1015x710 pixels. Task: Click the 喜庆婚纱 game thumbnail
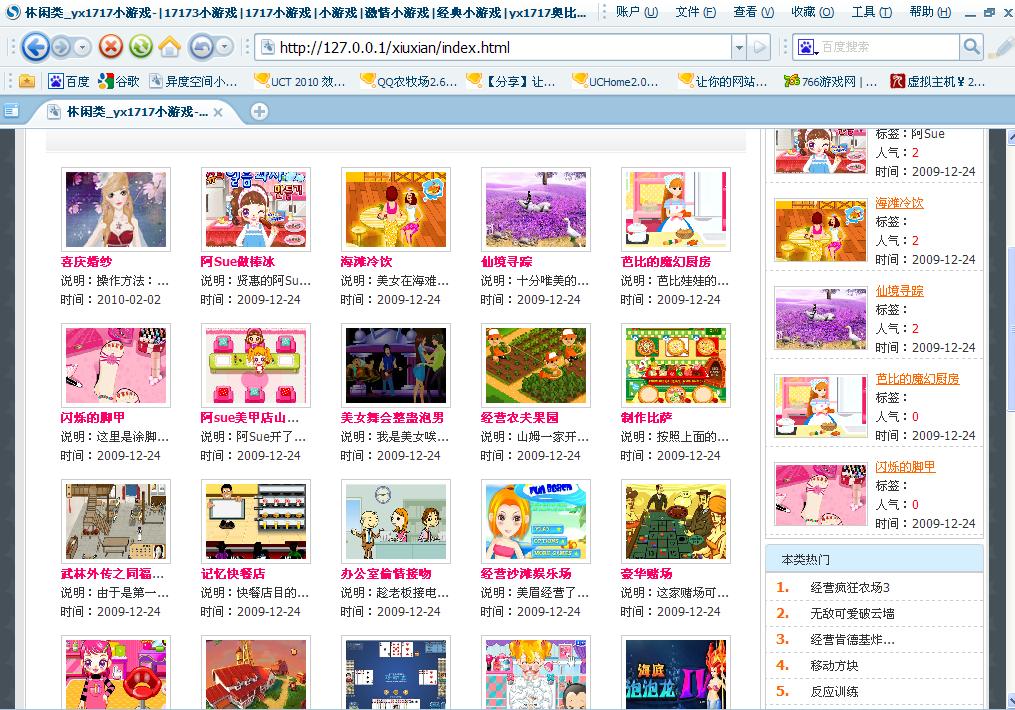(116, 209)
